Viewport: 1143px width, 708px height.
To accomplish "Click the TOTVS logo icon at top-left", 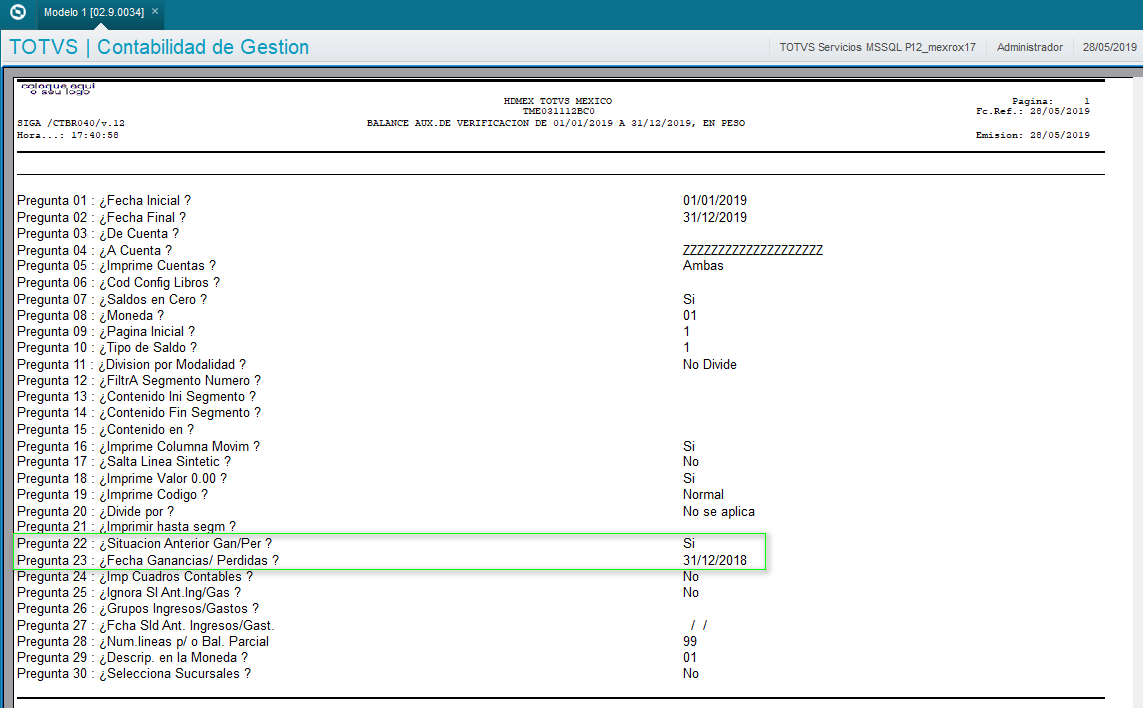I will point(17,12).
